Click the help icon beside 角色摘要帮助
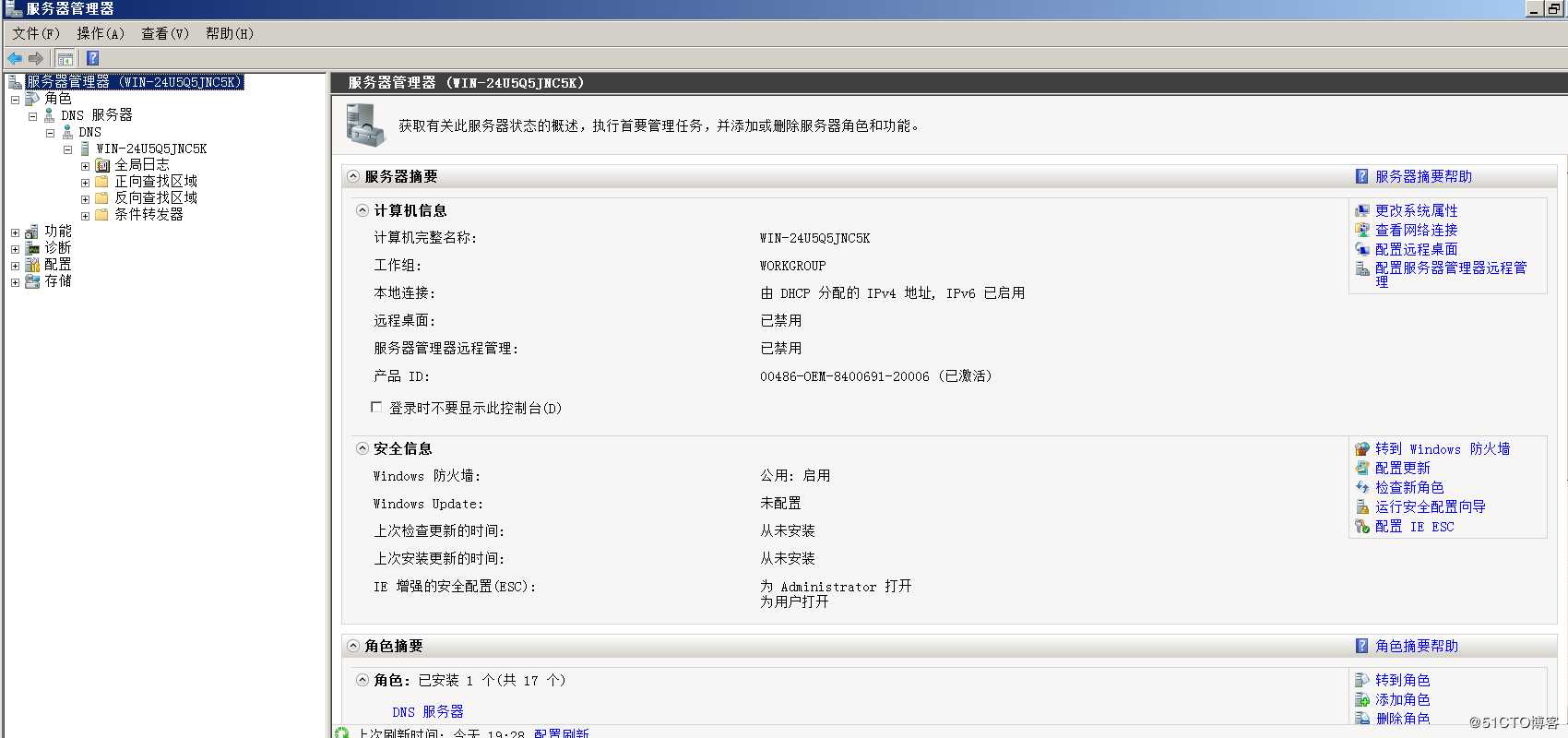 click(x=1361, y=646)
